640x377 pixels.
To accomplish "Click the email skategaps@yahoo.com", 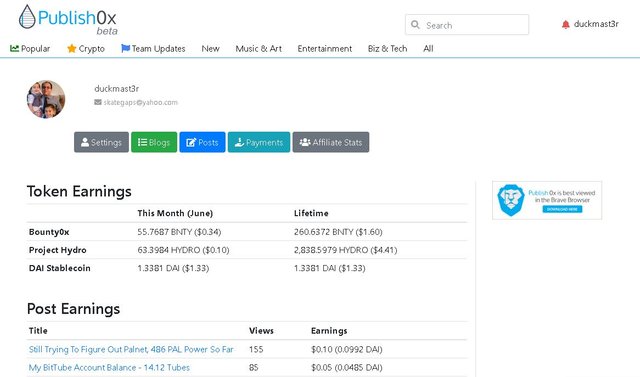I will click(x=140, y=102).
